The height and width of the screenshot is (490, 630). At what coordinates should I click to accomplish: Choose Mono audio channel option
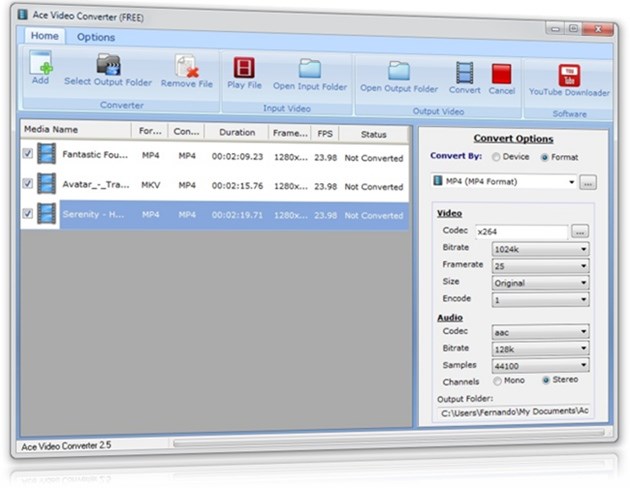click(498, 381)
